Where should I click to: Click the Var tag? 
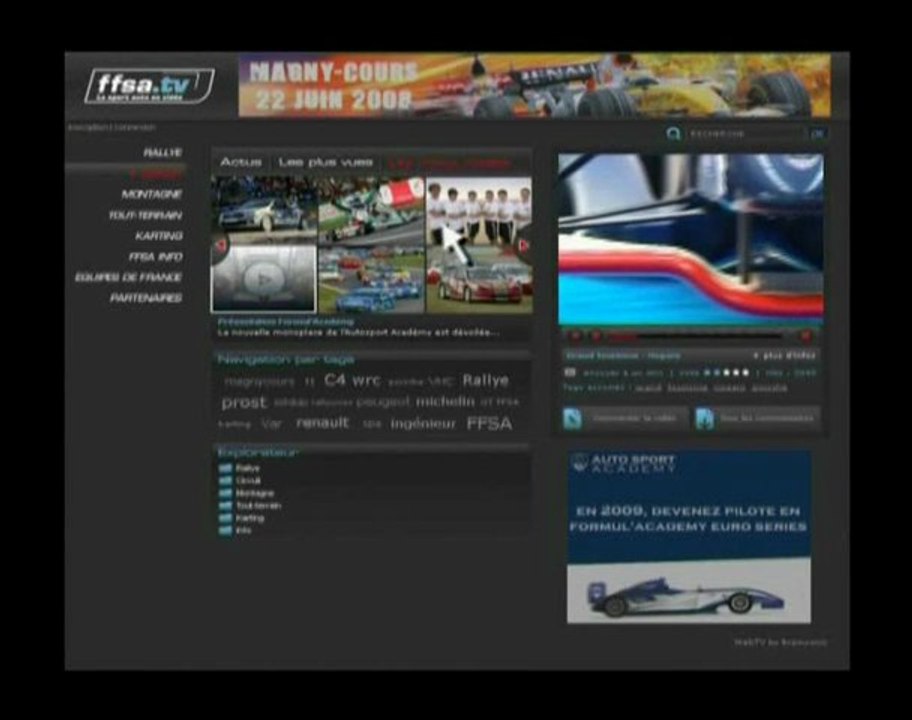click(x=272, y=424)
